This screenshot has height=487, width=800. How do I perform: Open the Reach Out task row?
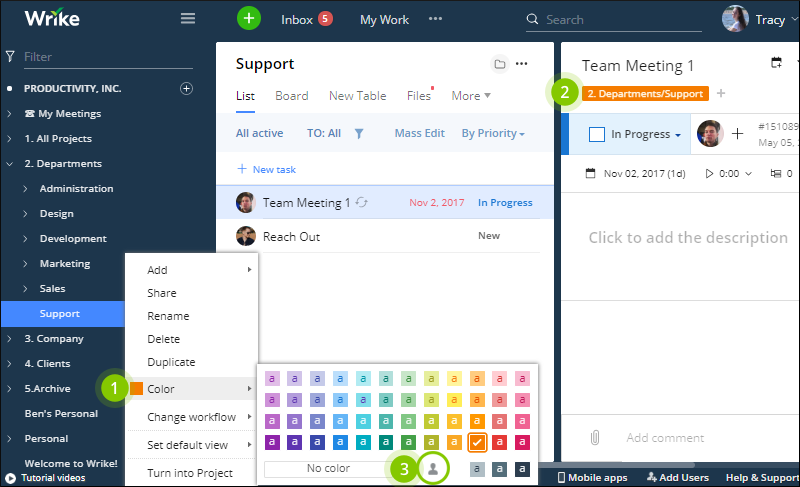[385, 236]
